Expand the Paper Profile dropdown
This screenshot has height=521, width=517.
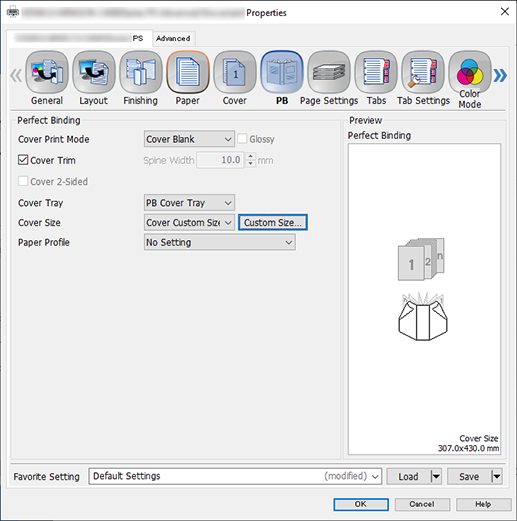pos(220,242)
